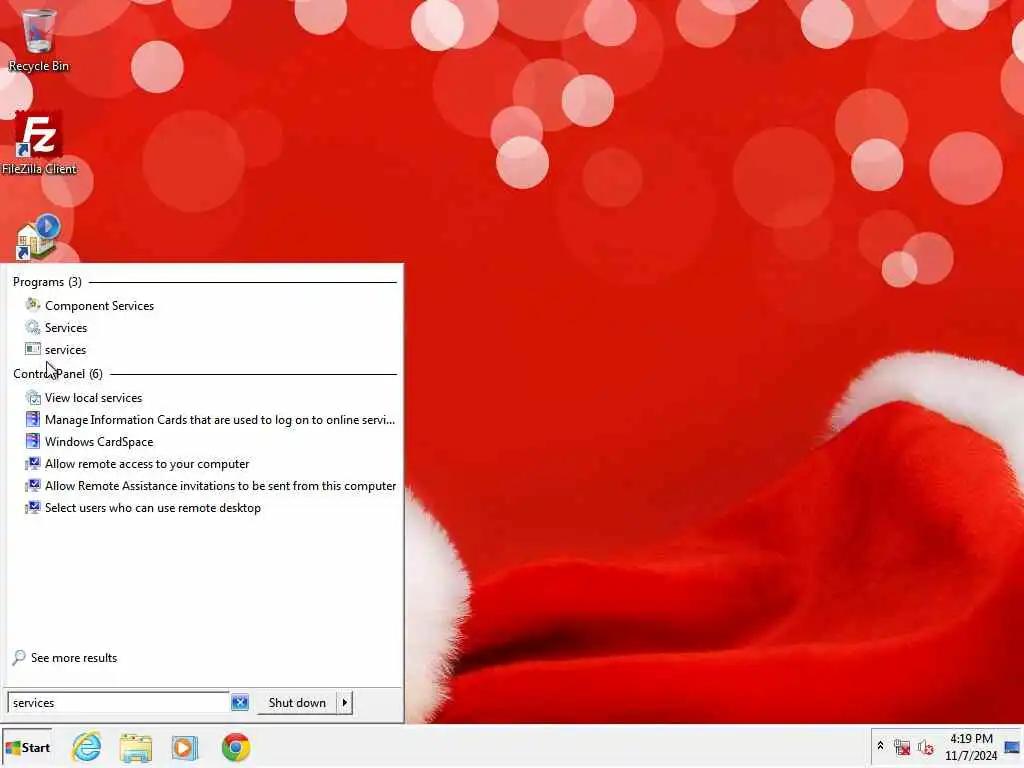The height and width of the screenshot is (768, 1024).
Task: Click the Windows CardSpace icon
Action: point(33,441)
